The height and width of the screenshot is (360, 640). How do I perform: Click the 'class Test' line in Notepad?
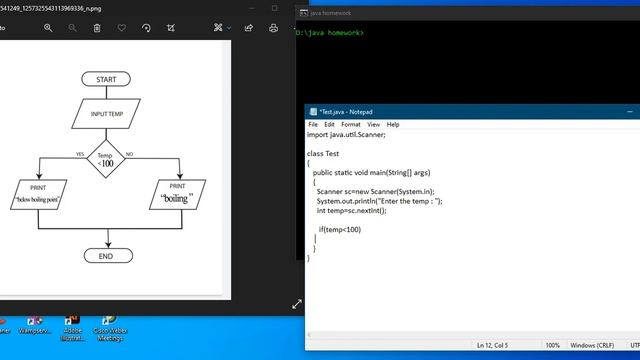click(x=323, y=153)
